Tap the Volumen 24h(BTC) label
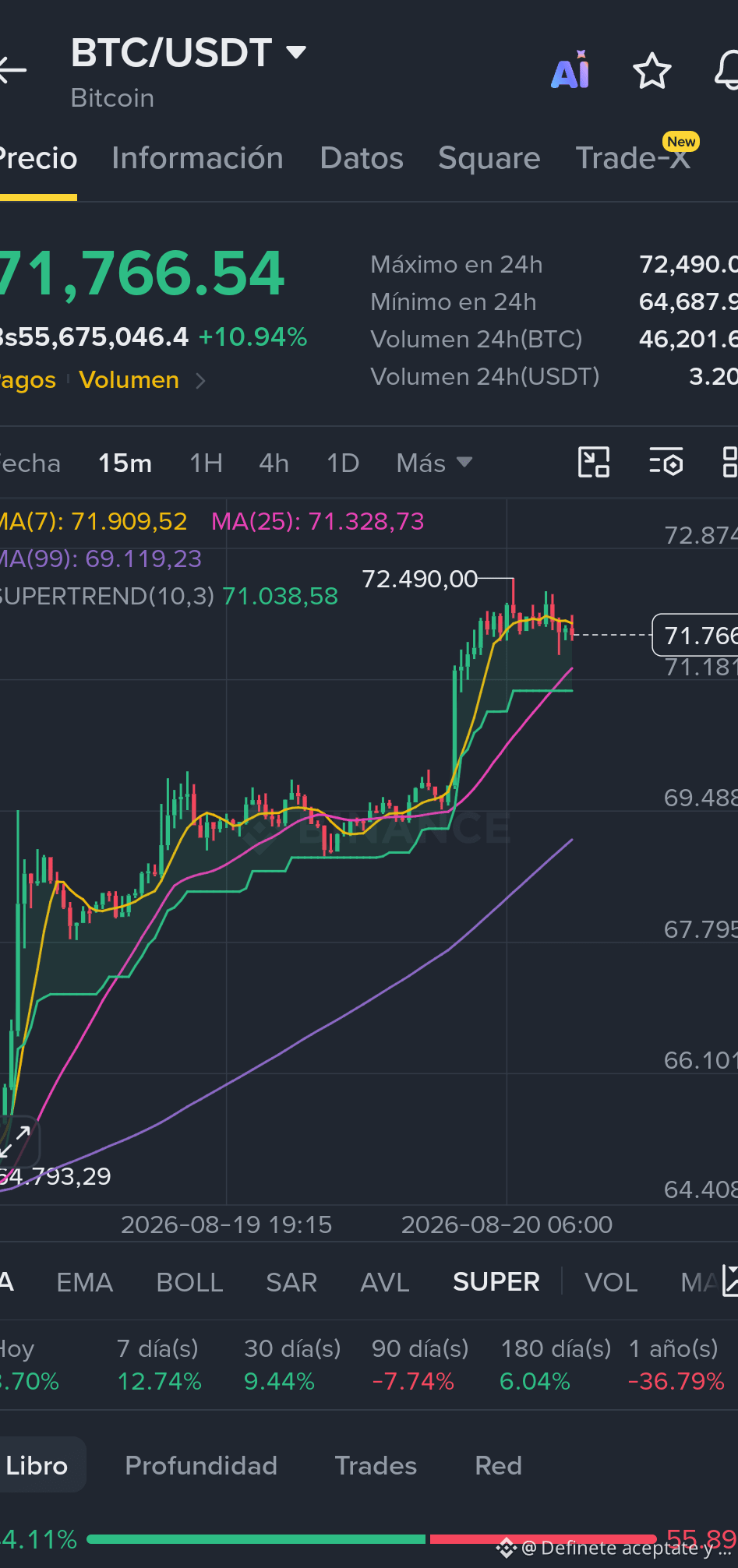 pyautogui.click(x=477, y=340)
